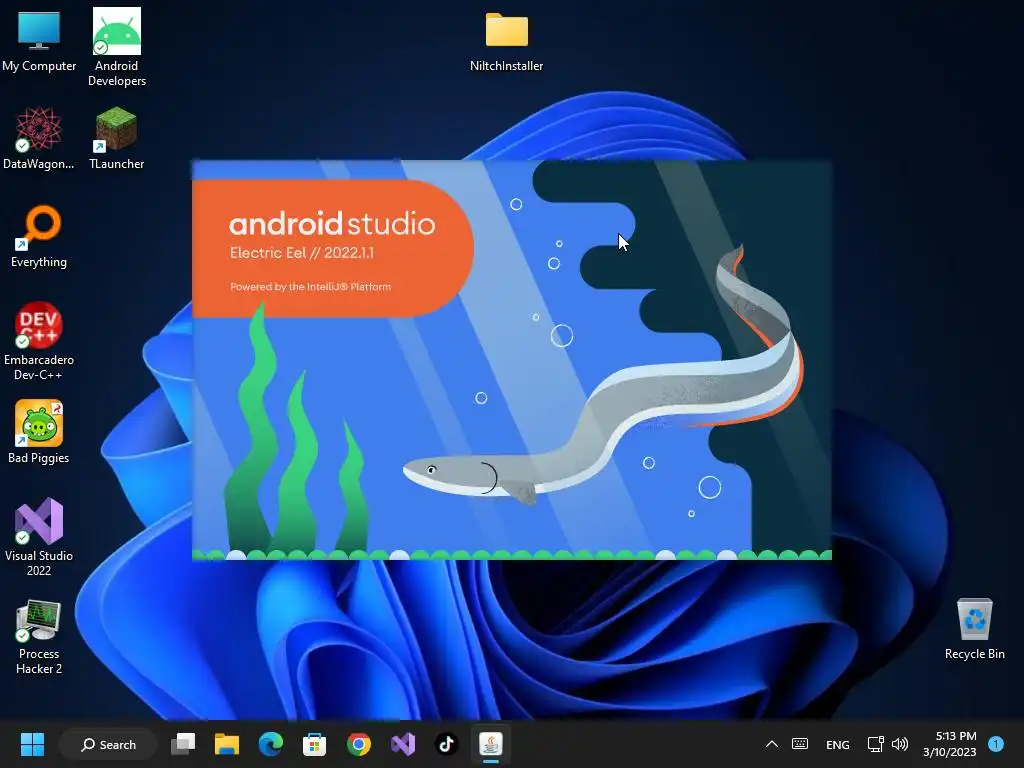Open File Explorer from the taskbar
Viewport: 1024px width, 768px height.
pos(227,744)
